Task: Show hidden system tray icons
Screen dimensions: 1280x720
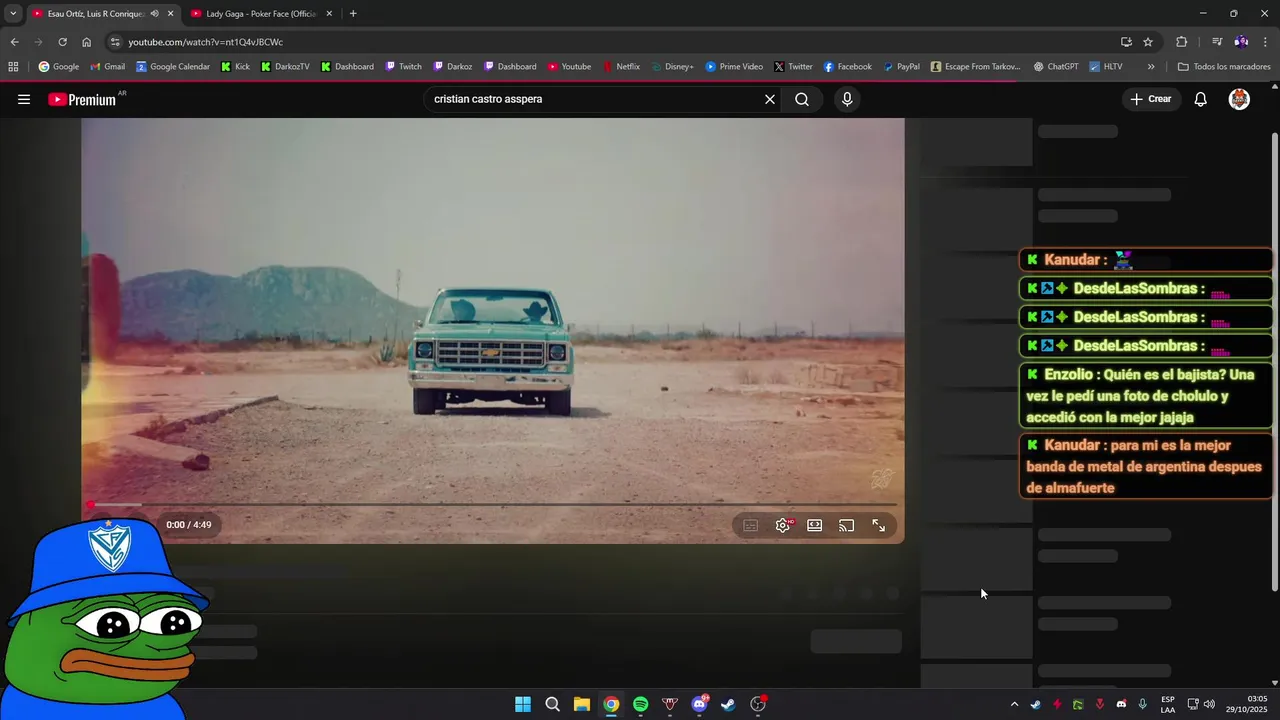Action: point(1014,704)
